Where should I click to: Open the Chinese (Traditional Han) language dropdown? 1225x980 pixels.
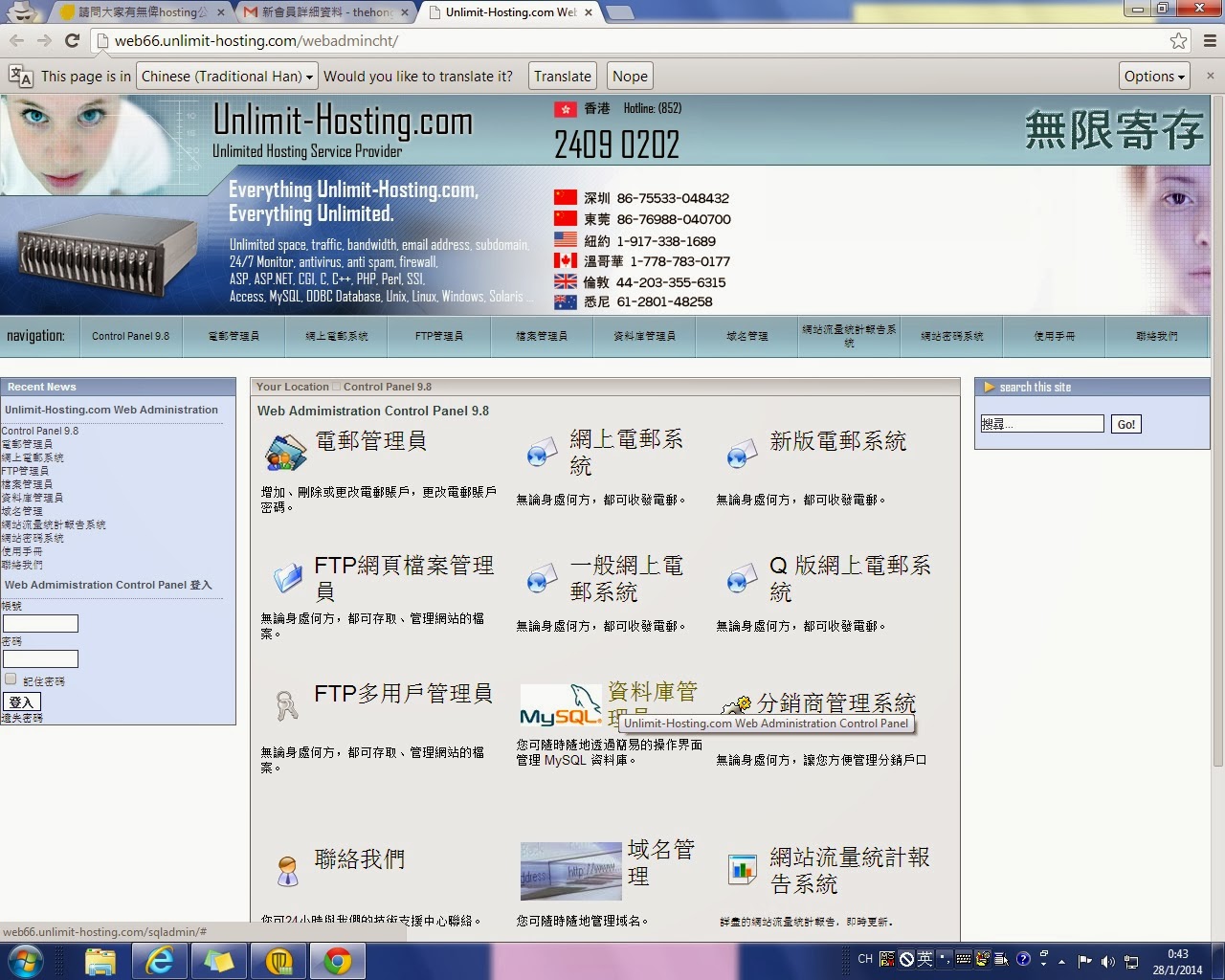227,77
